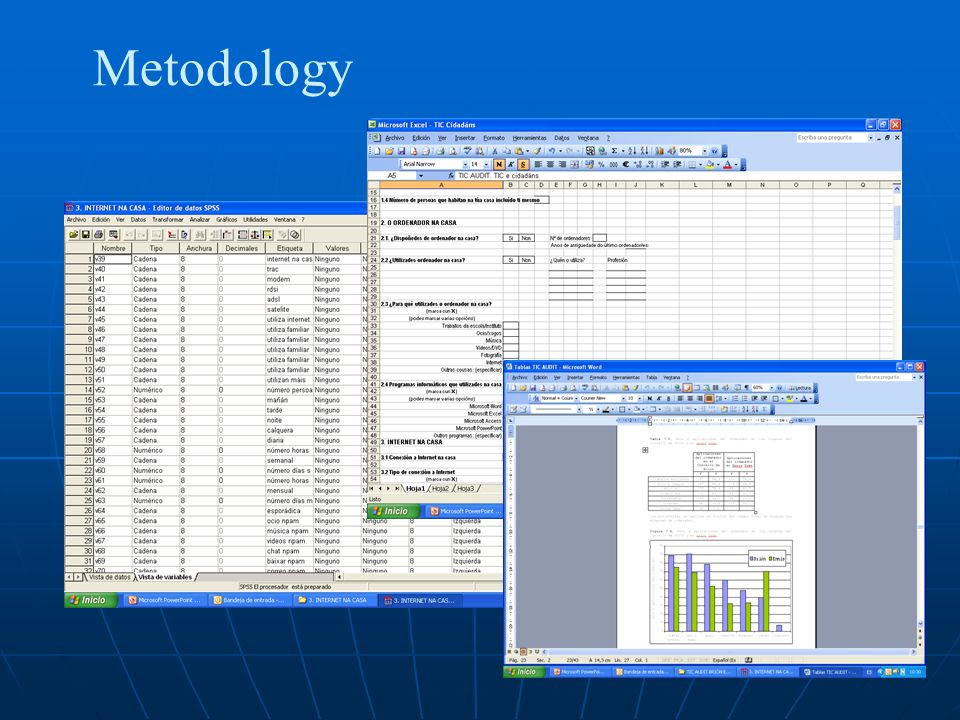Click the Etiqueta column header in SPSS
Image resolution: width=960 pixels, height=720 pixels.
290,249
